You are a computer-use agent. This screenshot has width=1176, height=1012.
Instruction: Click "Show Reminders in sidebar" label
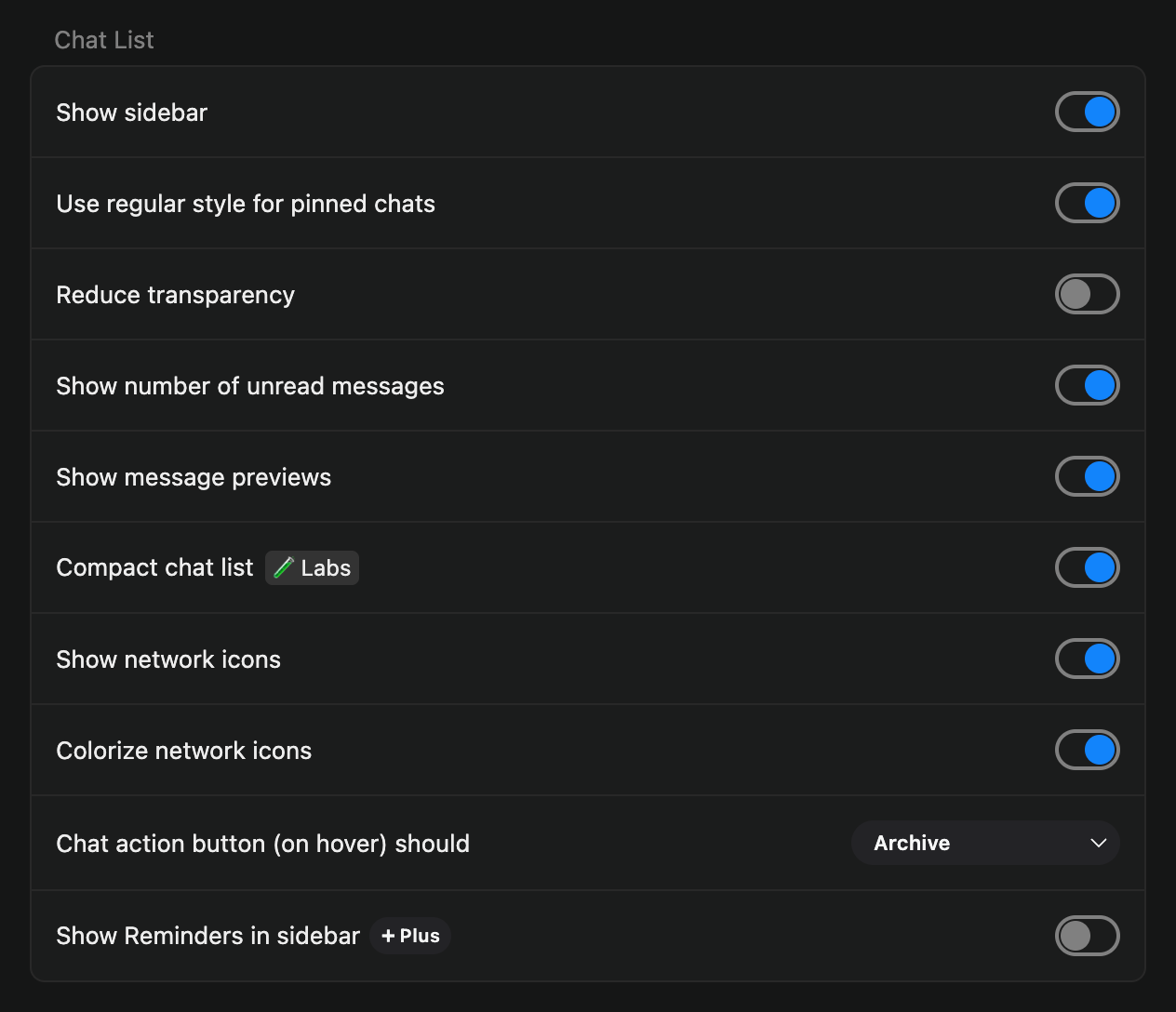(x=207, y=936)
